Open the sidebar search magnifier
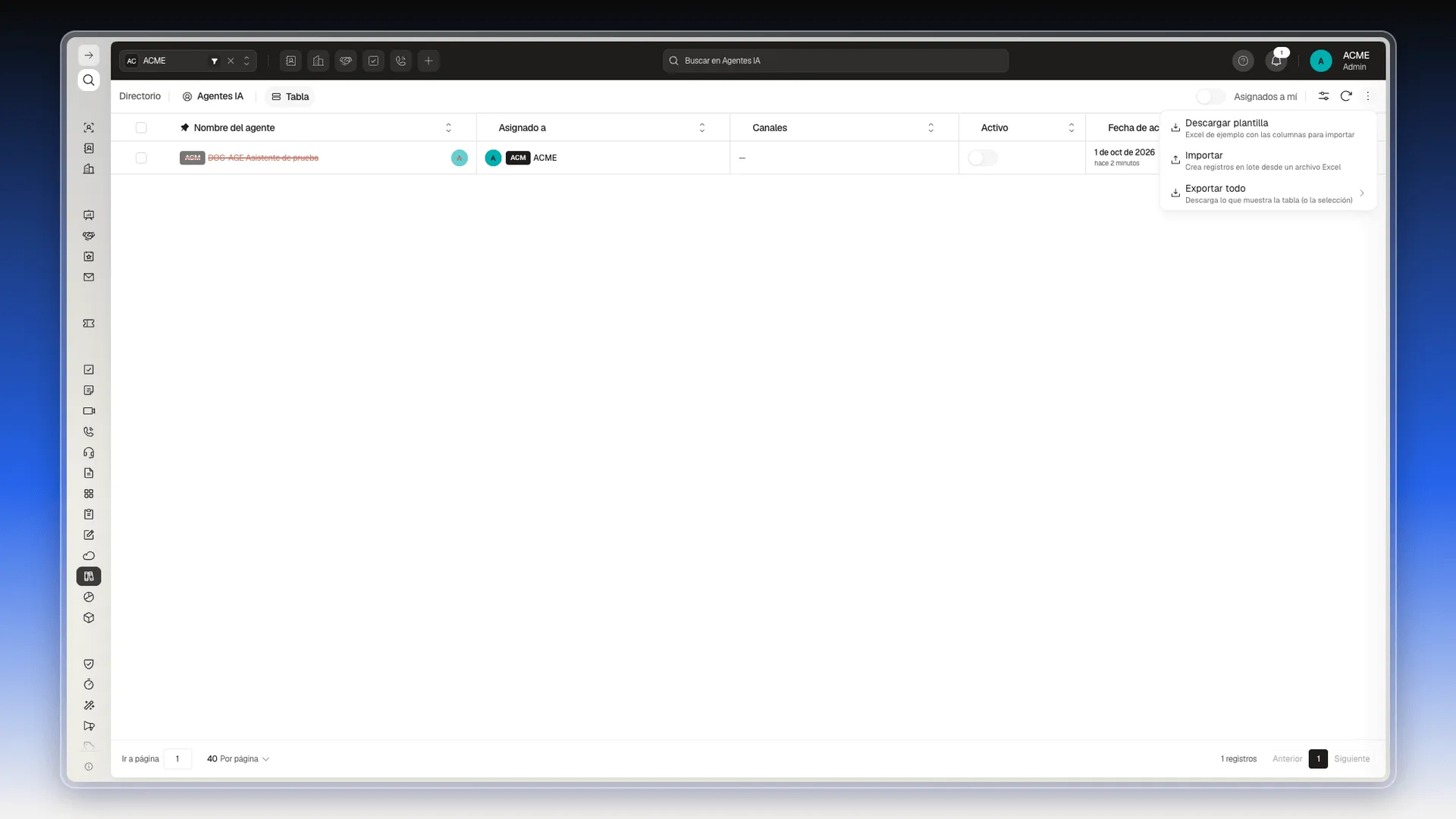 click(89, 80)
